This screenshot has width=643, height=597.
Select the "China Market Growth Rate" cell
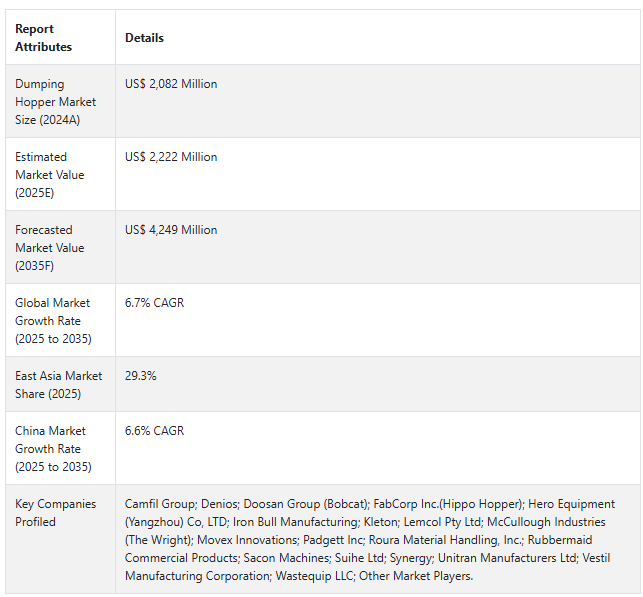[x=53, y=449]
